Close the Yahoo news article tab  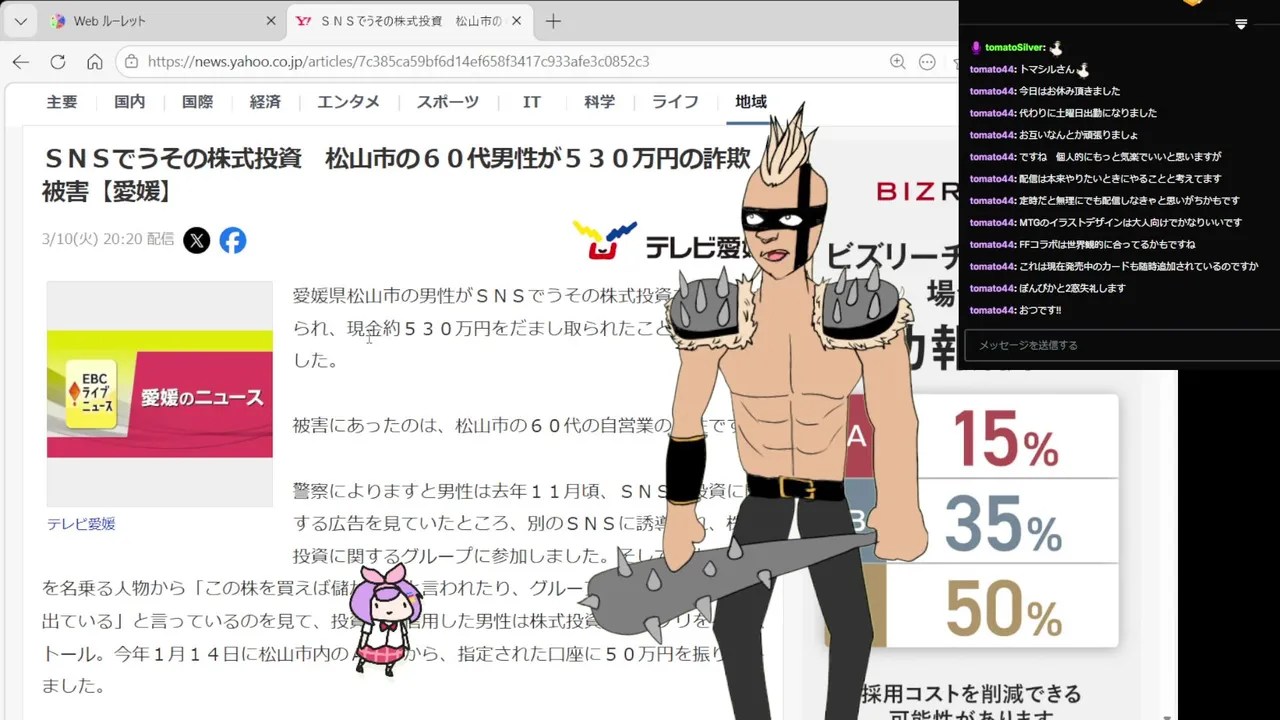[x=517, y=21]
